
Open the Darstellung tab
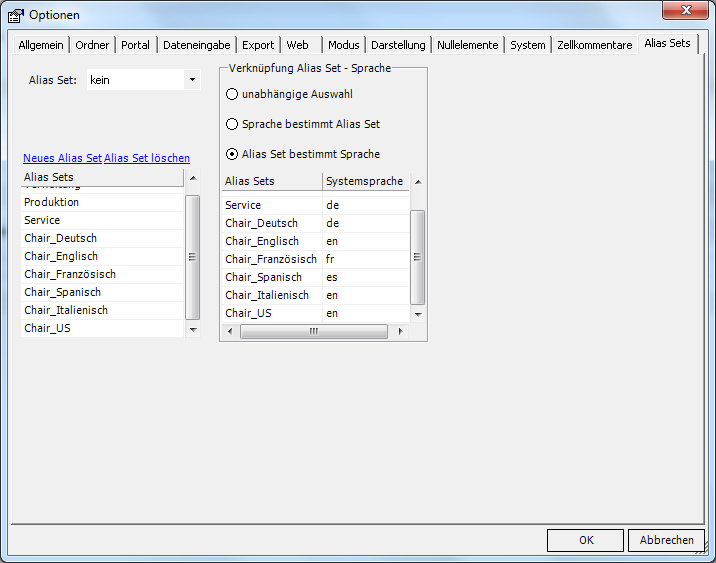[x=398, y=45]
